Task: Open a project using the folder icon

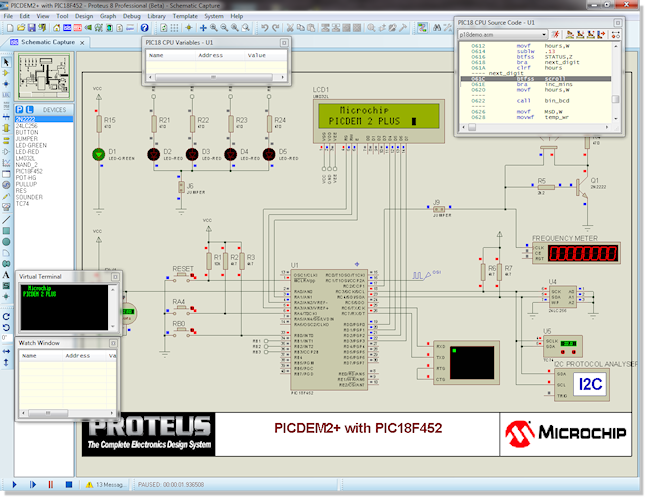Action: pos(21,28)
